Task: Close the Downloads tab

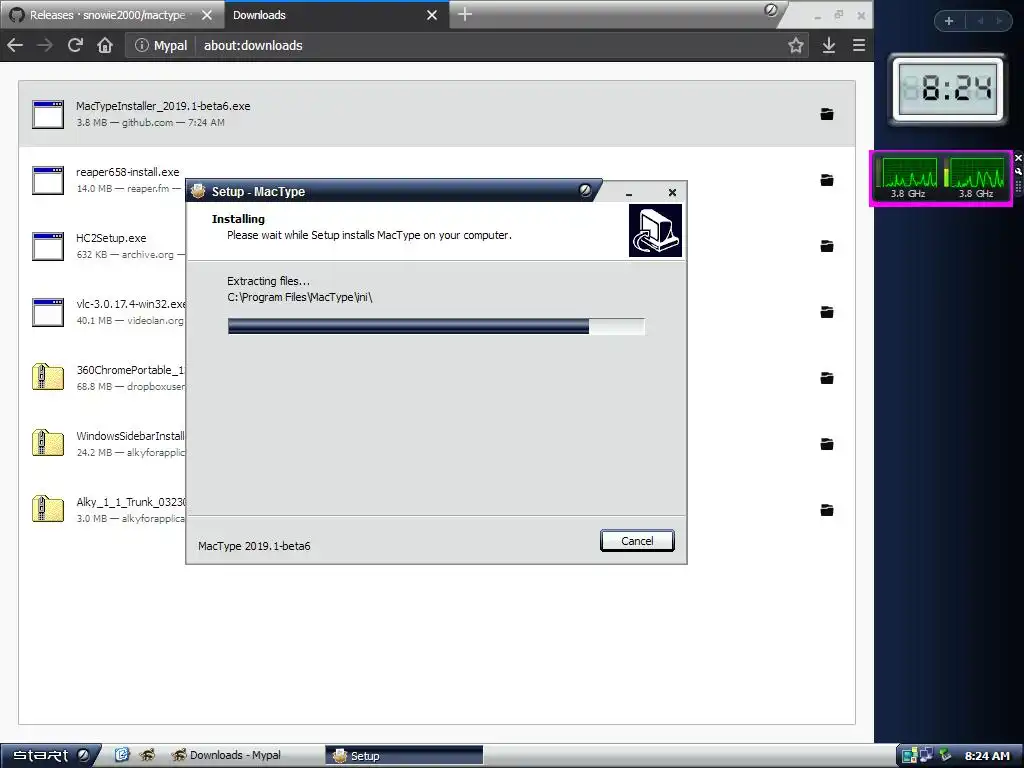Action: (x=432, y=14)
